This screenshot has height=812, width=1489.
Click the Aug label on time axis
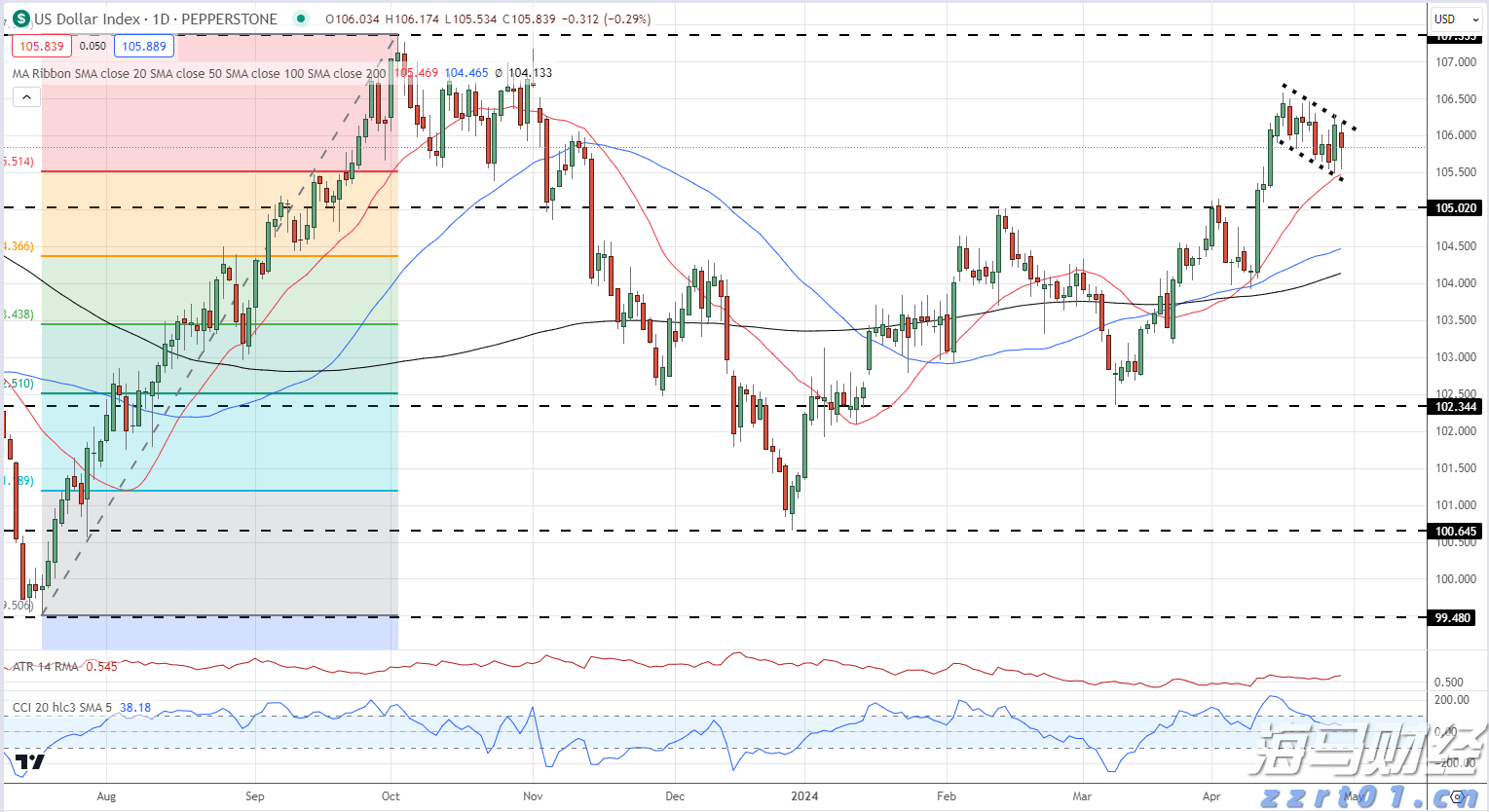click(x=106, y=796)
